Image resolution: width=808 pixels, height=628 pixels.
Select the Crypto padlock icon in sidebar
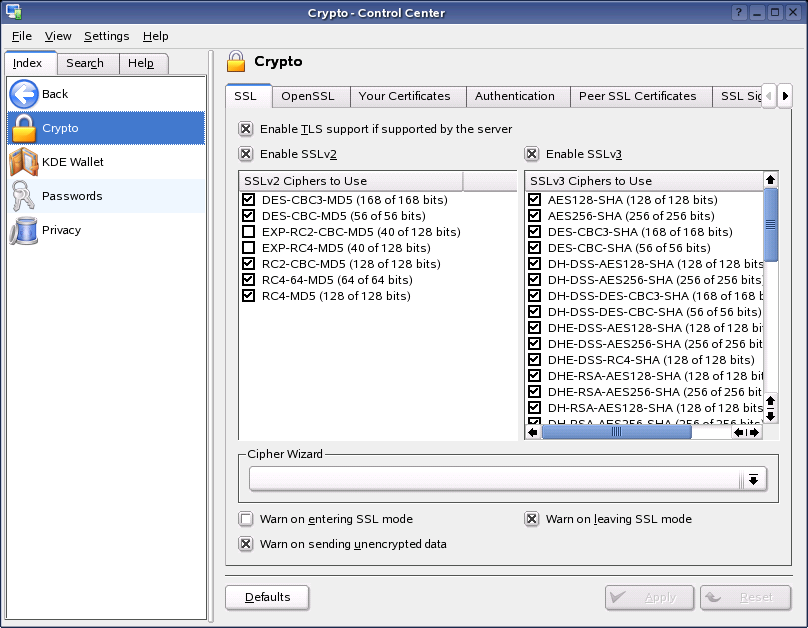pos(24,128)
